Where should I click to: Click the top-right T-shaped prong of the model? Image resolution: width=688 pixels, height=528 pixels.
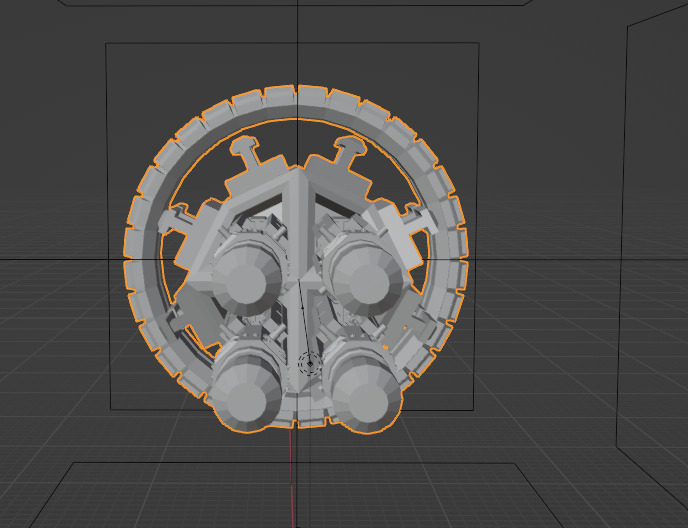(349, 151)
